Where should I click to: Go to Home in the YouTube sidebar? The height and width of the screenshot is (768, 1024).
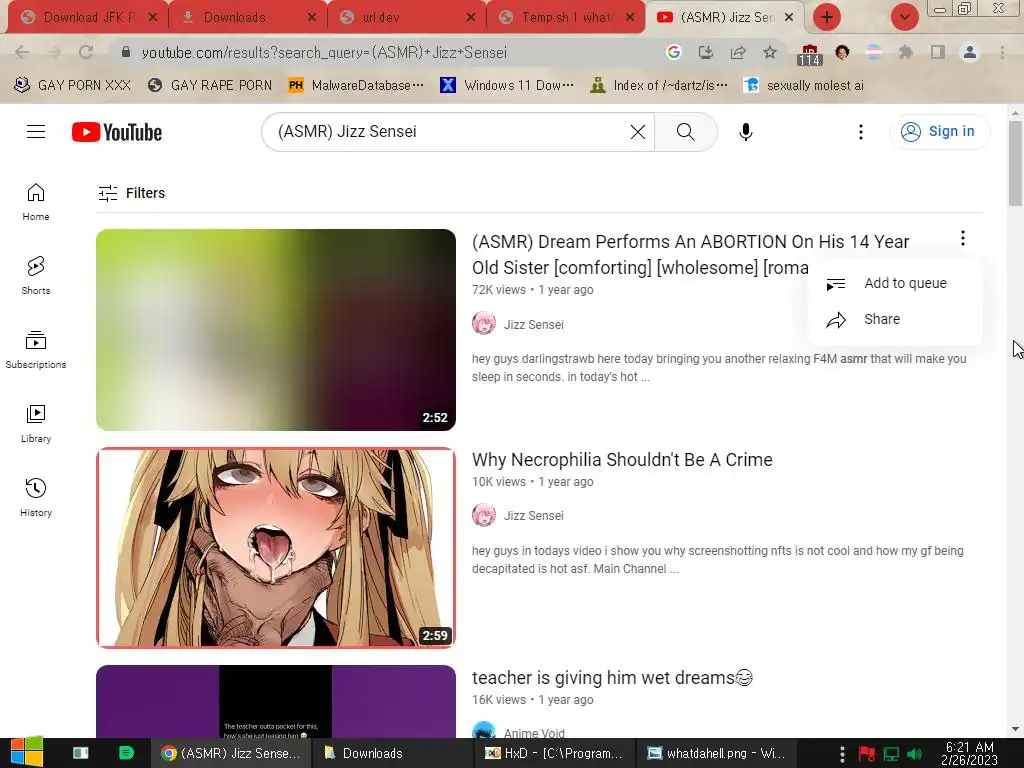36,201
